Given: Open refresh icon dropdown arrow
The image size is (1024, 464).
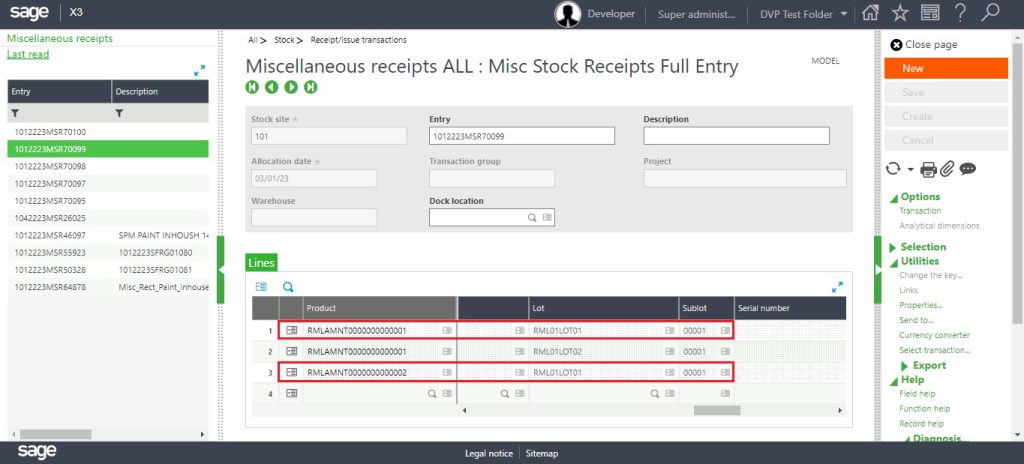Looking at the screenshot, I should tap(910, 169).
